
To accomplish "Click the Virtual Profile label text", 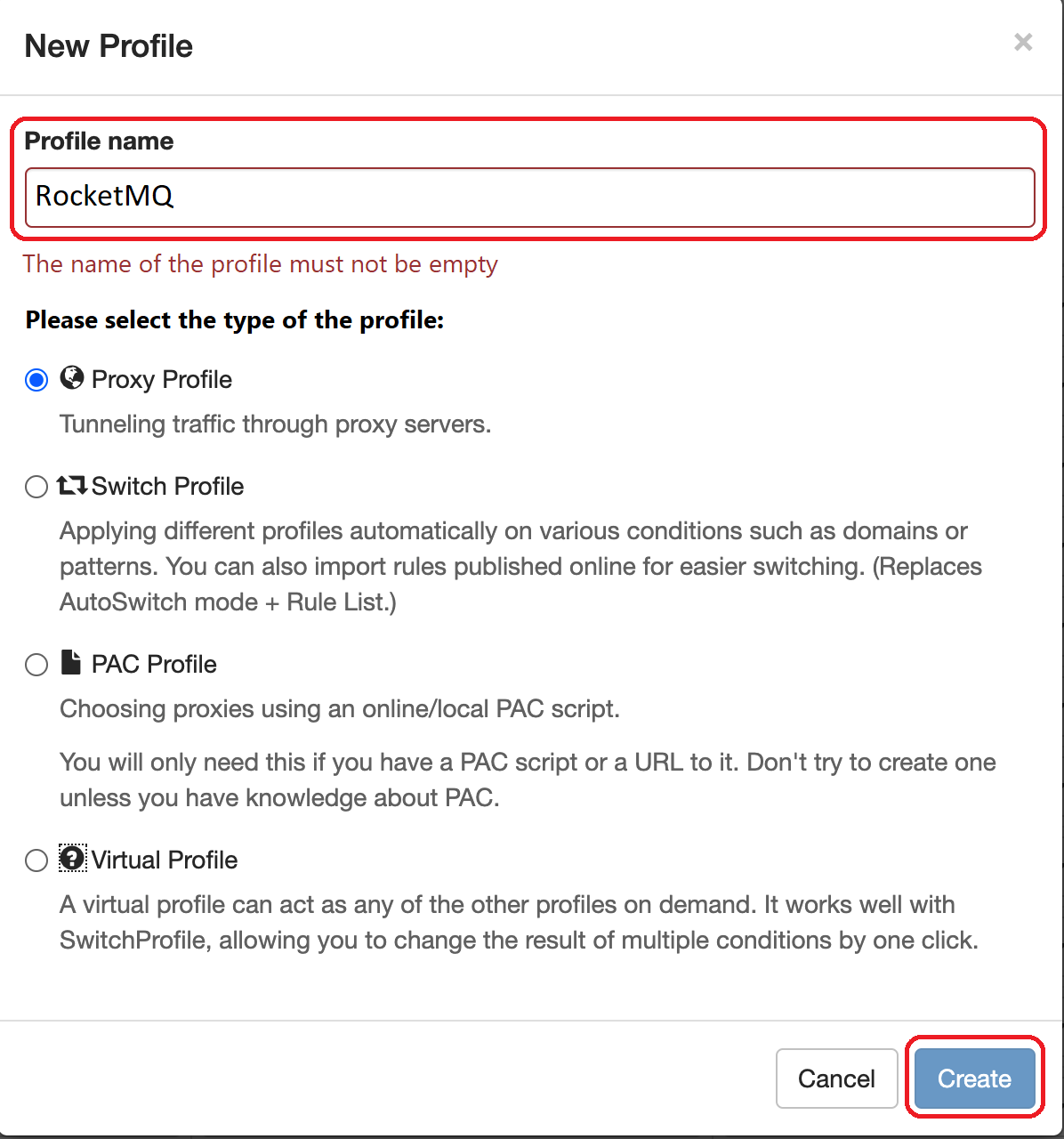I will point(165,860).
